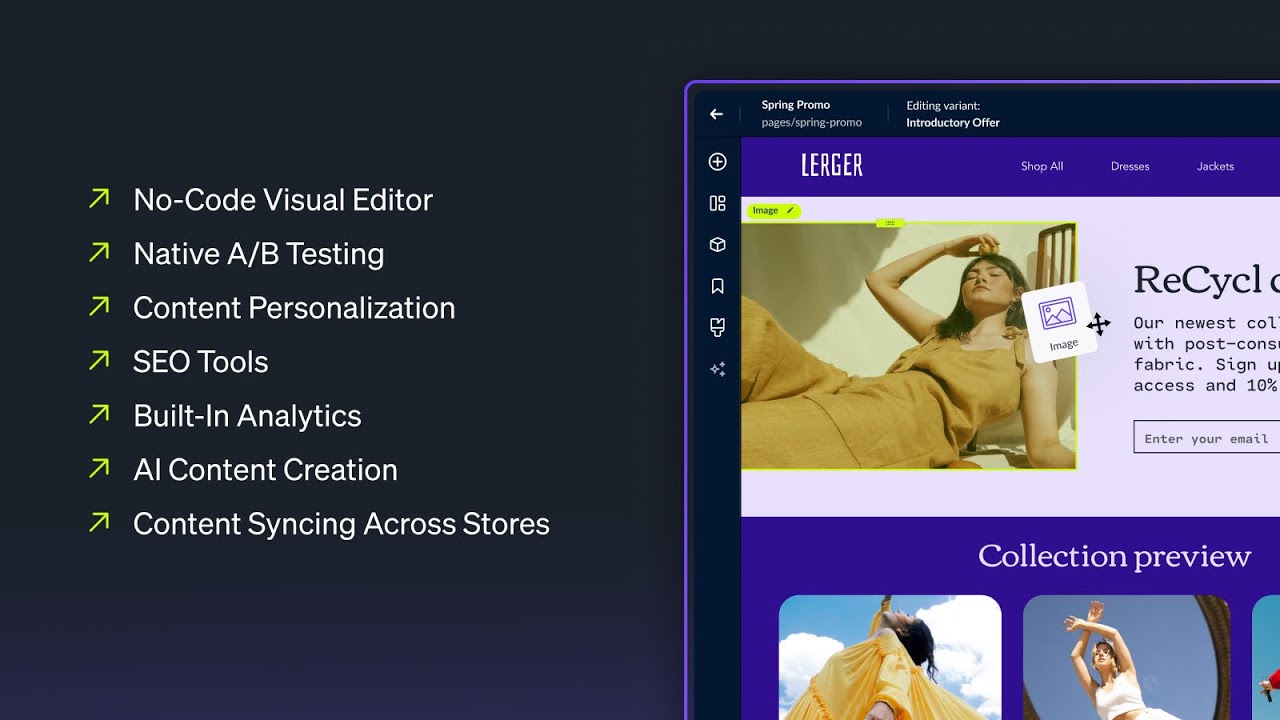Screen dimensions: 1280x720
Task: Click the drag handle above the hero image
Action: tap(890, 222)
